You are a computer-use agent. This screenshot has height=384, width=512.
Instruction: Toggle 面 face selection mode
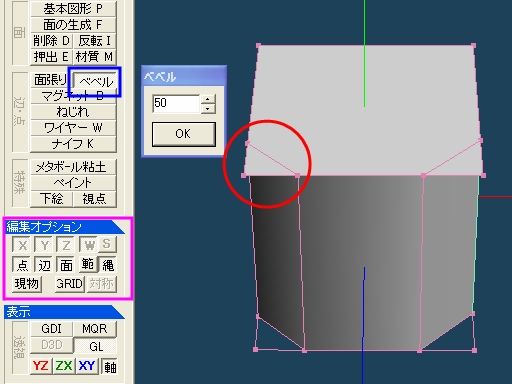(x=66, y=265)
